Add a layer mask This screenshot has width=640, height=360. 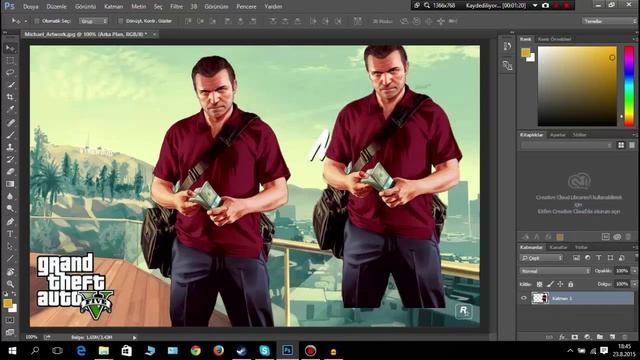coord(575,337)
